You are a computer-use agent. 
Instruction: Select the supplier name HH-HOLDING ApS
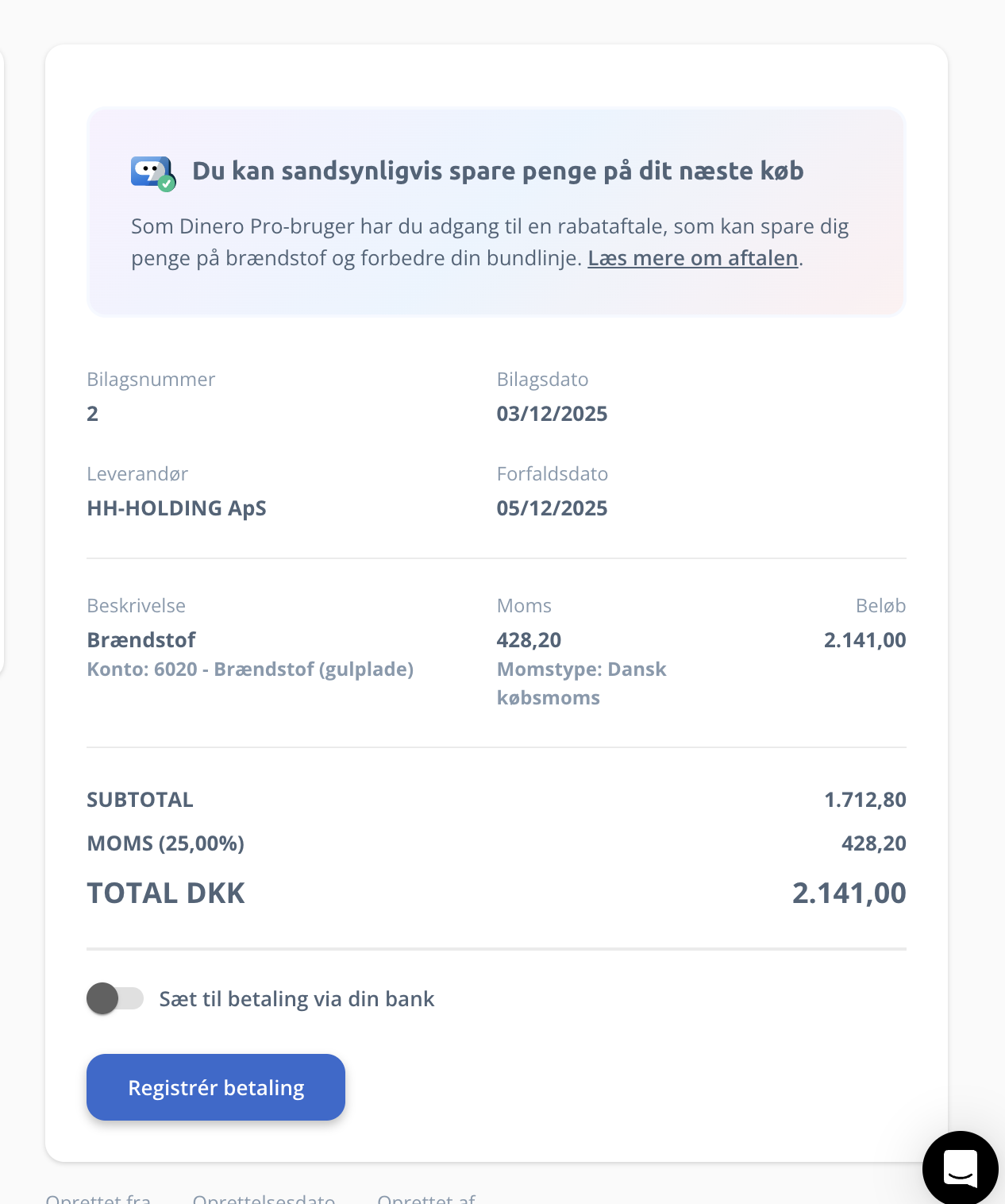176,508
